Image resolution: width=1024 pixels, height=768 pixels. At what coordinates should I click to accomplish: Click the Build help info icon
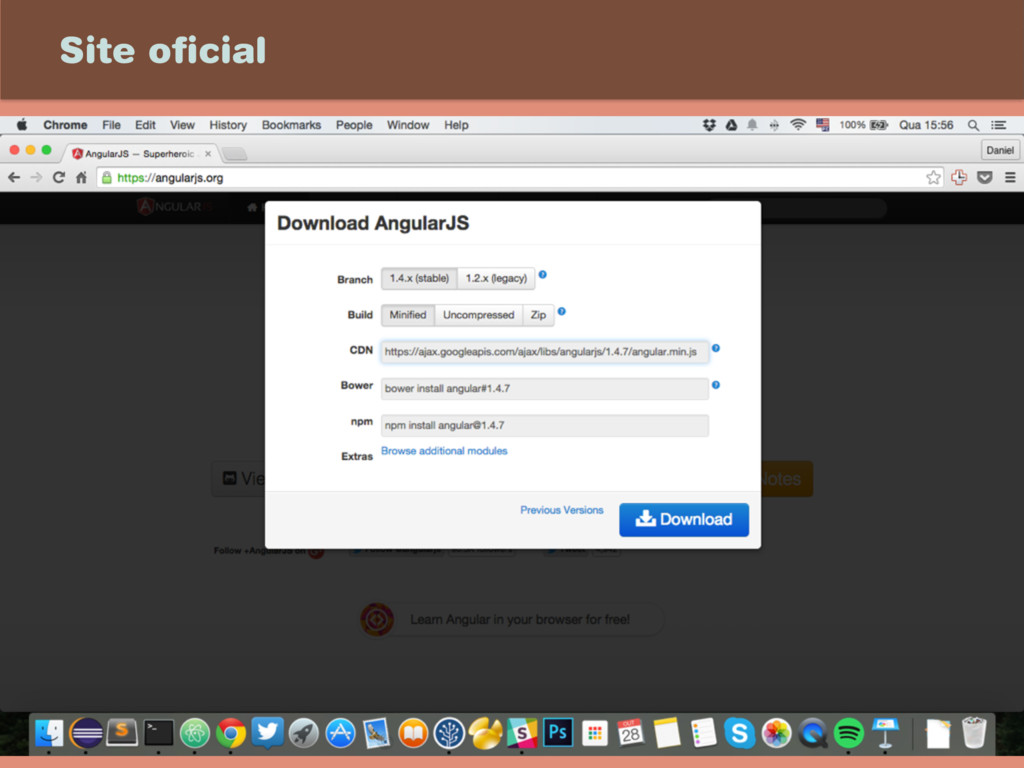pos(562,312)
